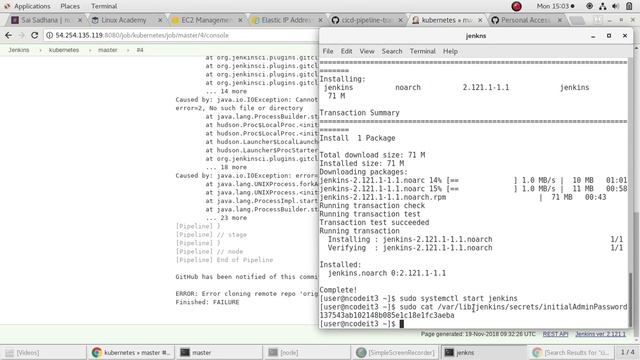This screenshot has height=360, width=640.
Task: Open the Places menu in top panel
Action: click(70, 6)
